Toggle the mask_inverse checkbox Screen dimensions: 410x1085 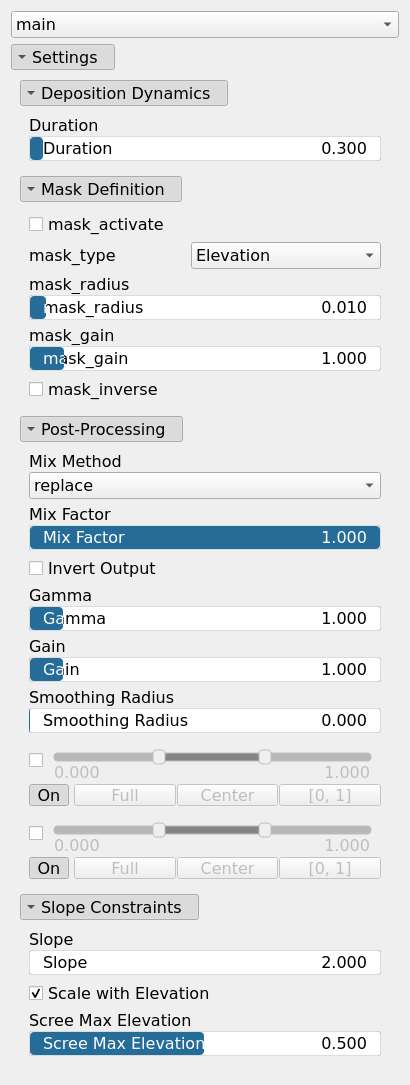click(x=36, y=389)
